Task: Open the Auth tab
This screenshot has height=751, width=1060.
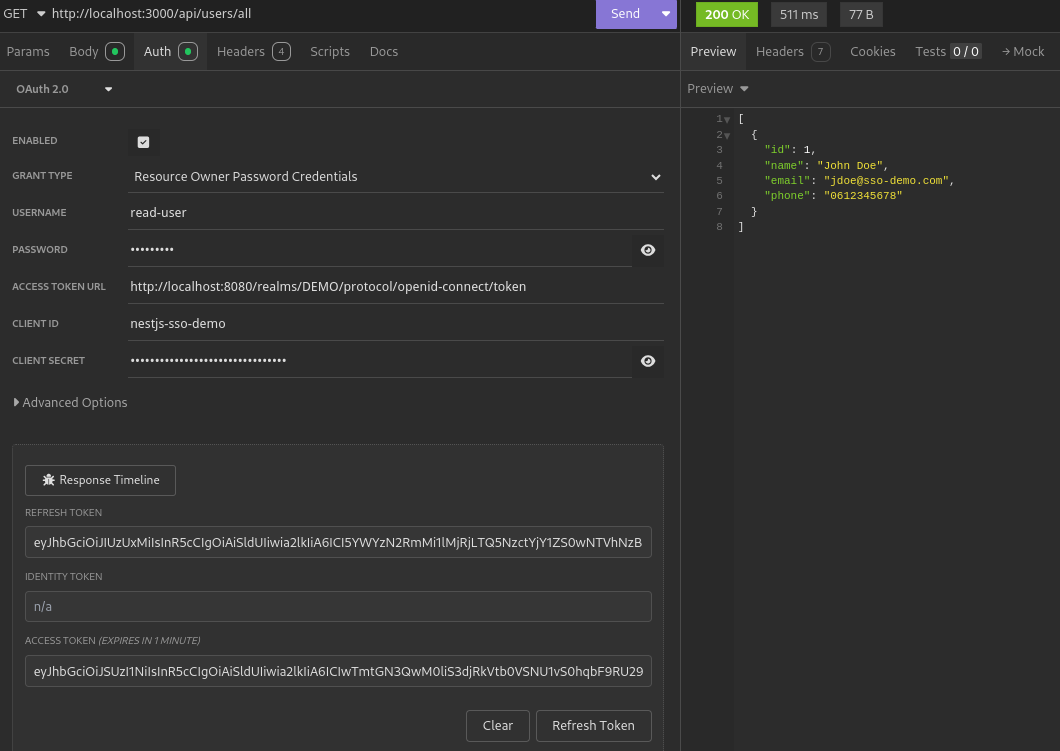Action: tap(170, 51)
